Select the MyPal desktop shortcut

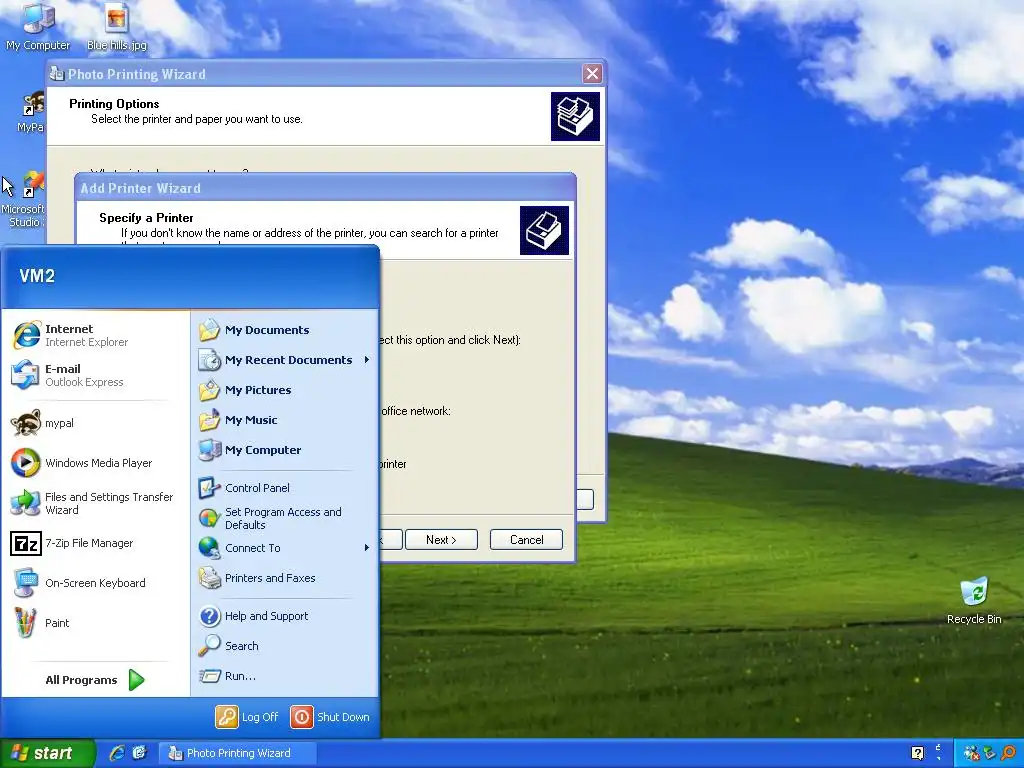(x=30, y=111)
